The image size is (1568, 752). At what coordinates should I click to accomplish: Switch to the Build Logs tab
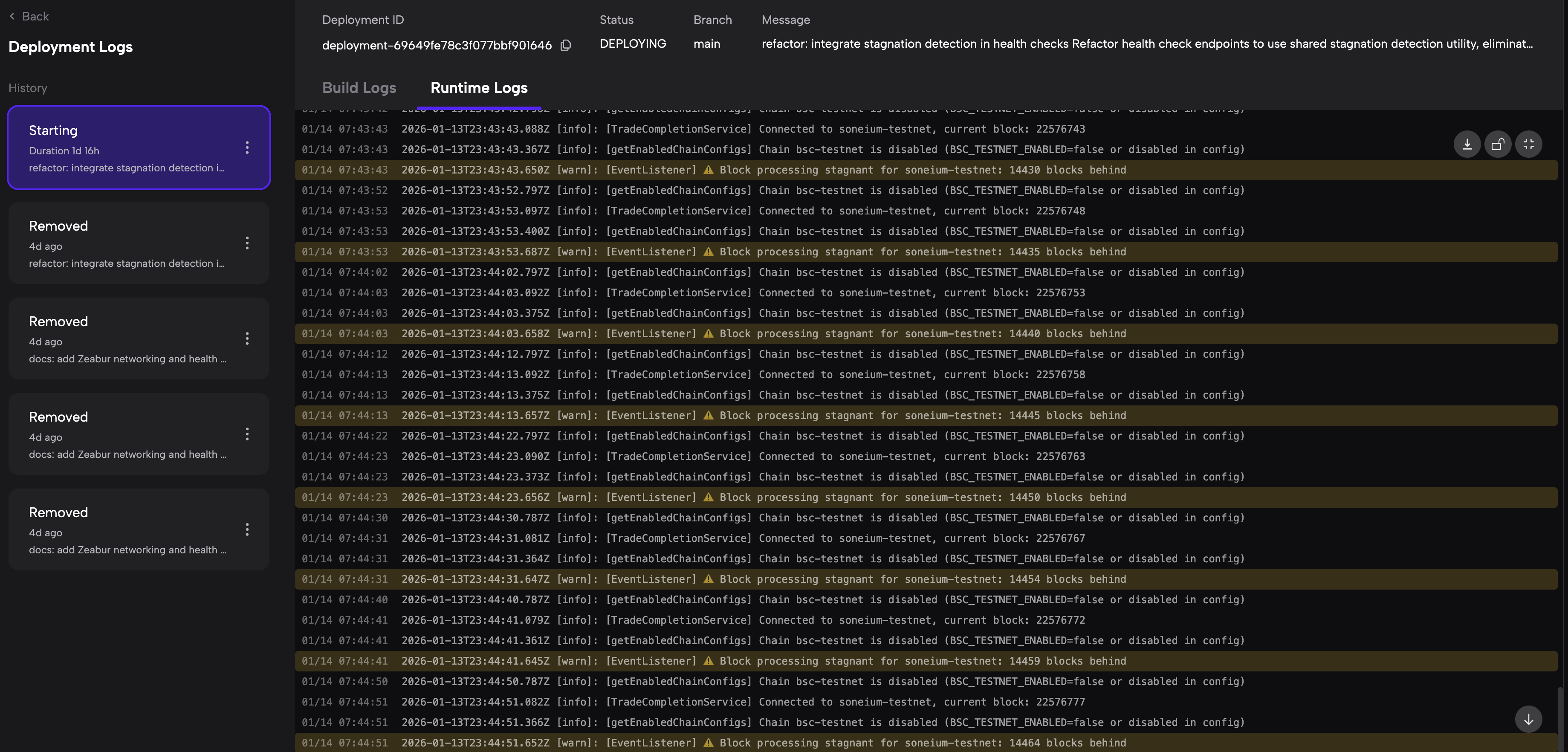pos(359,88)
